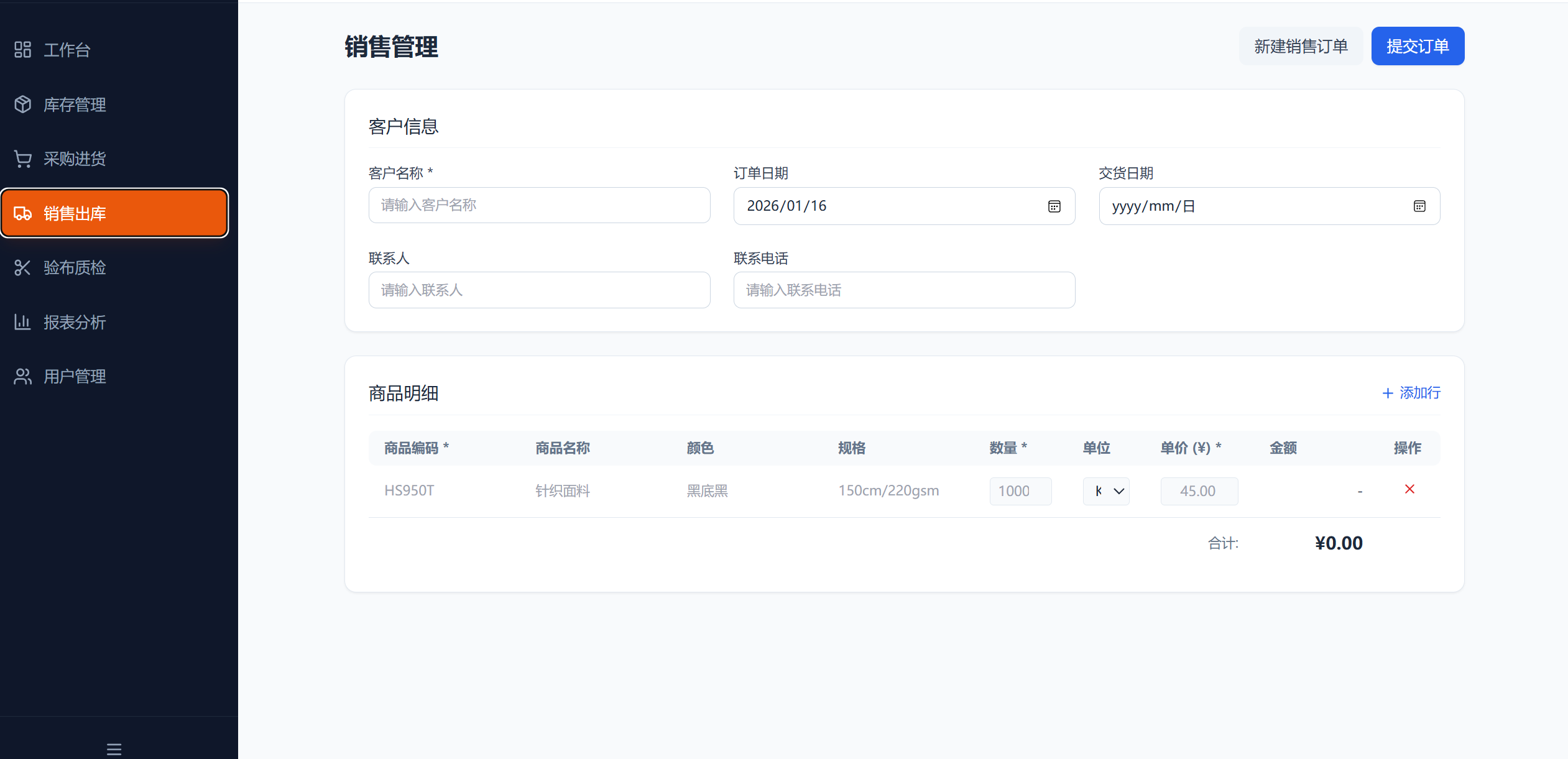The width and height of the screenshot is (1568, 759).
Task: Click the 提交订单 submit button
Action: (1418, 45)
